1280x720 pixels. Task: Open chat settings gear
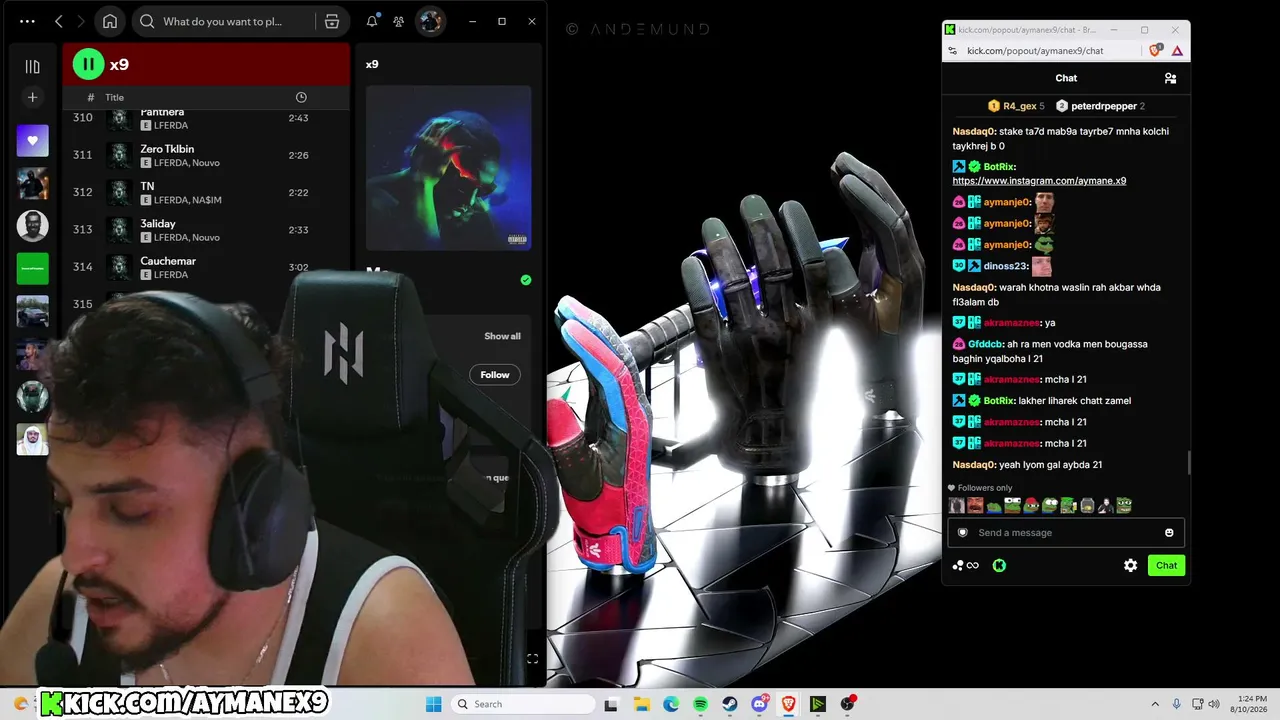tap(1131, 566)
